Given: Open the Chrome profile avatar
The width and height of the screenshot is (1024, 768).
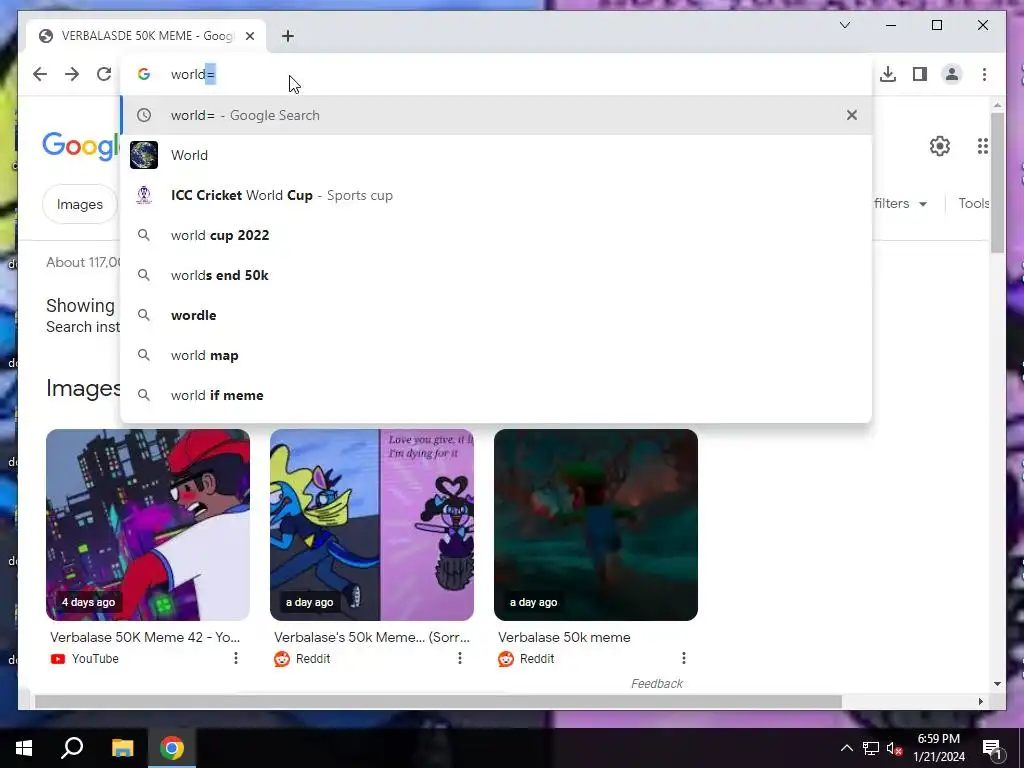Looking at the screenshot, I should pos(952,74).
